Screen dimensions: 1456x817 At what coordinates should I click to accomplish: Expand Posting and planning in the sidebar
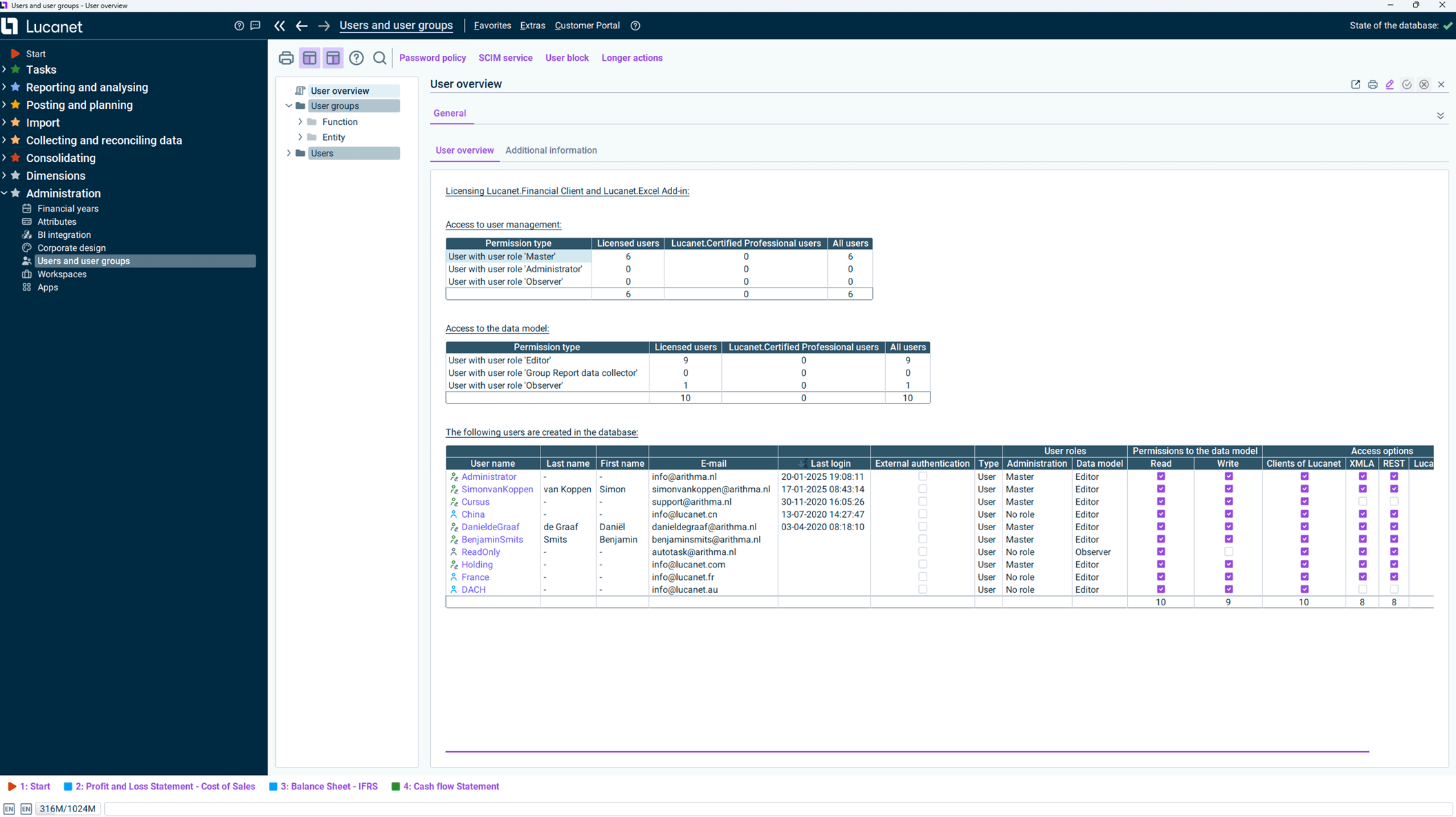[x=4, y=105]
